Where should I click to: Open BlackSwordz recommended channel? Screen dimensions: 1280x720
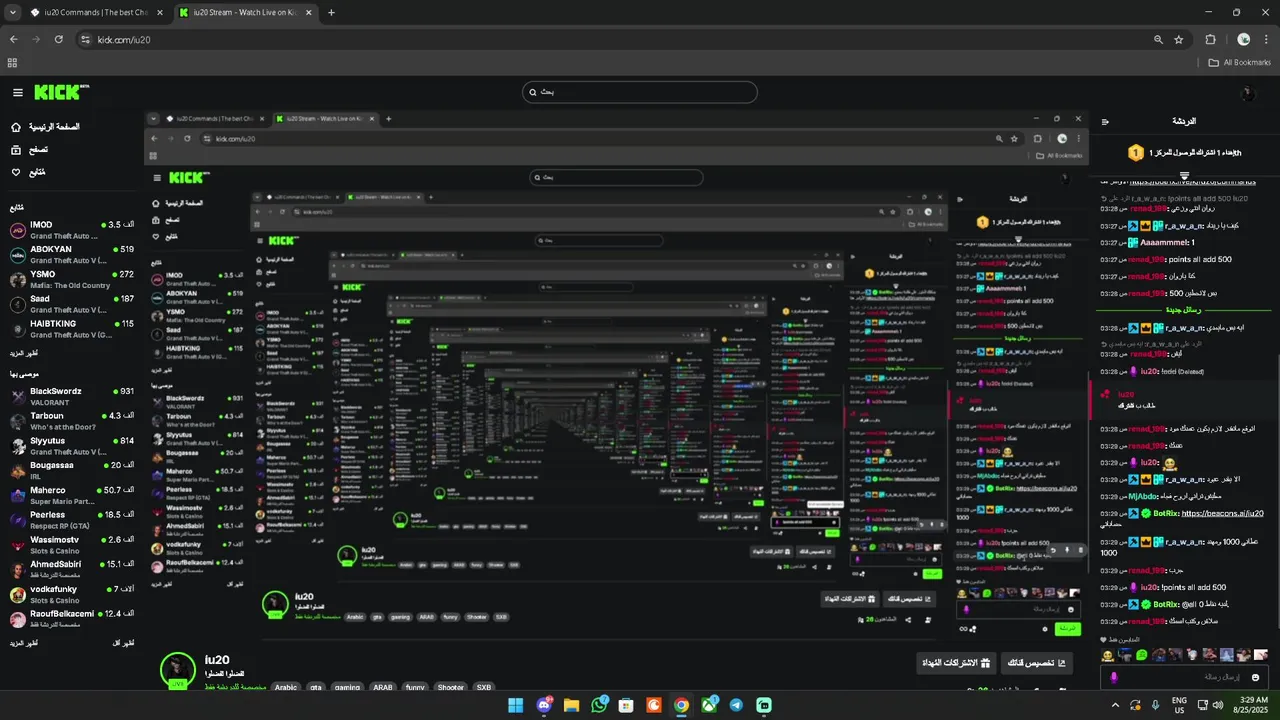click(72, 396)
